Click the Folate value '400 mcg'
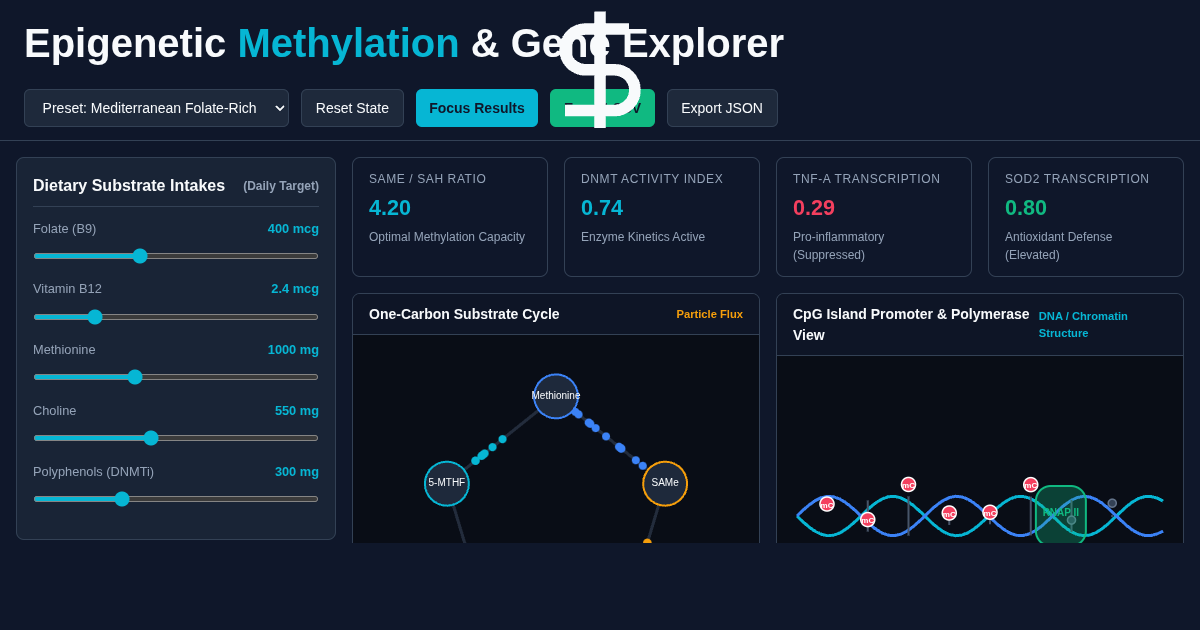 click(293, 229)
